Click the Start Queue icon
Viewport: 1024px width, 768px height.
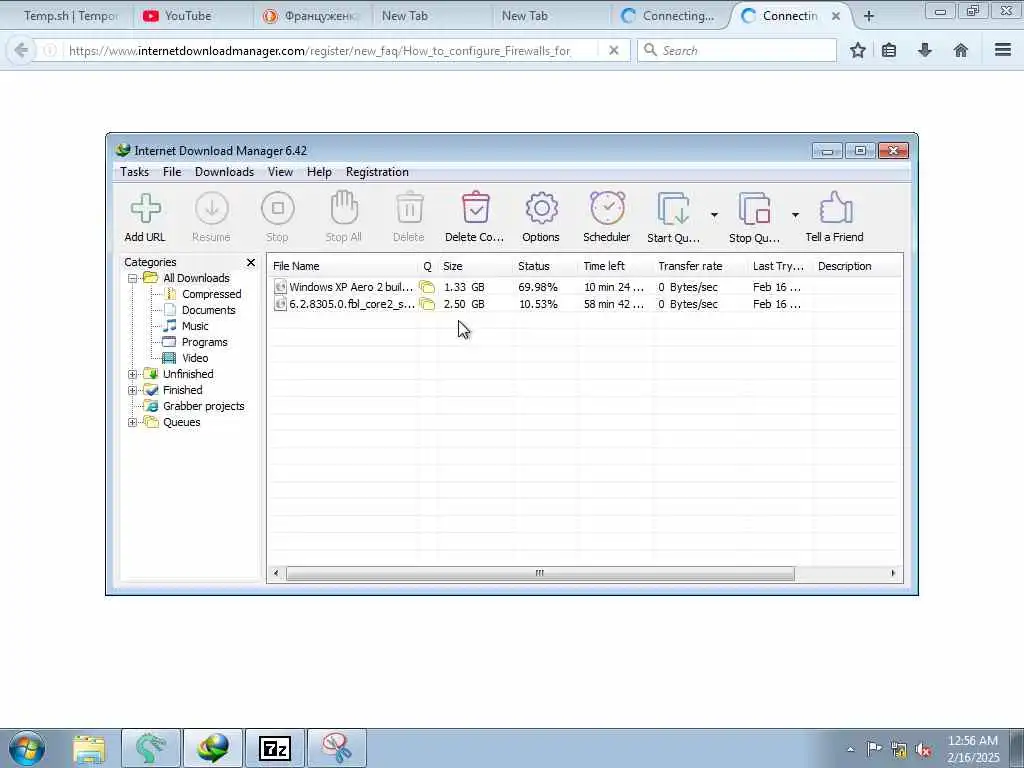click(674, 208)
